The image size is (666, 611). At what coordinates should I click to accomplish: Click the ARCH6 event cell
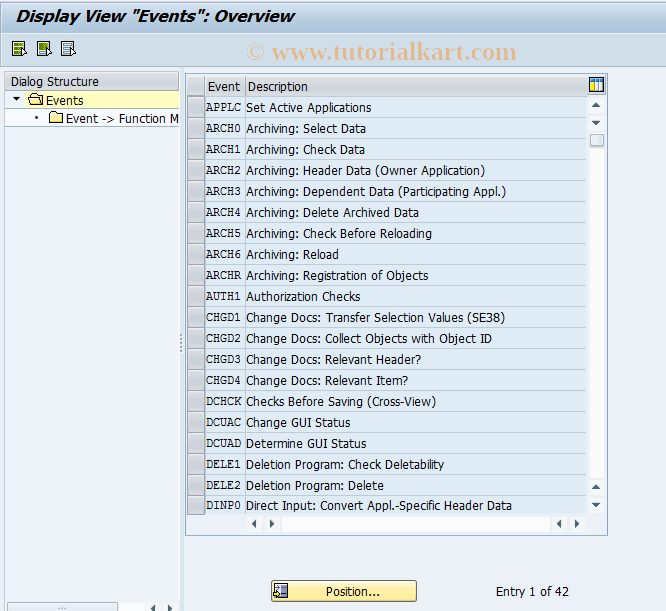tap(223, 254)
